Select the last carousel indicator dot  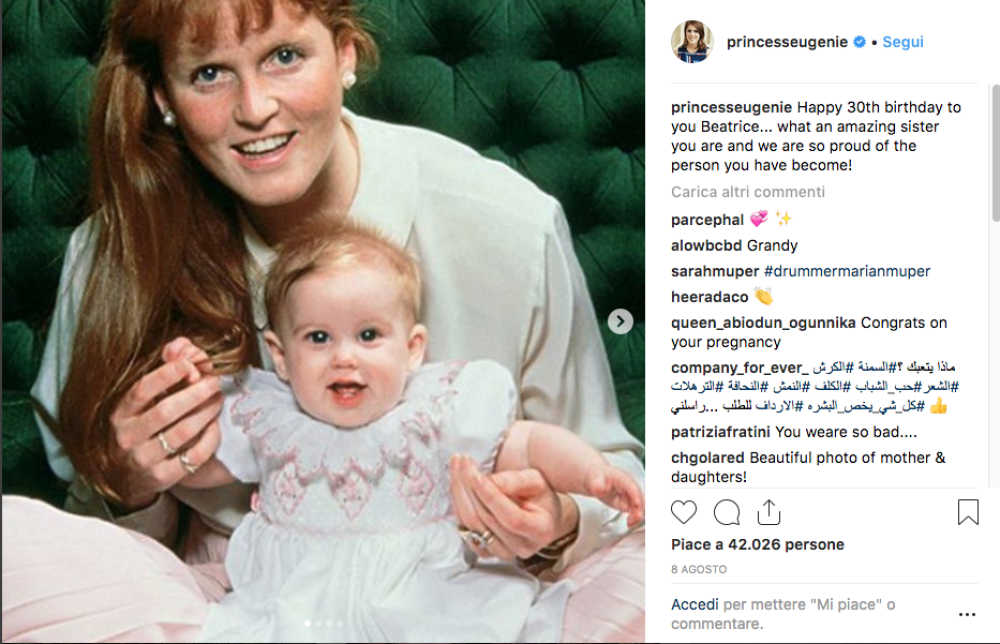[340, 623]
